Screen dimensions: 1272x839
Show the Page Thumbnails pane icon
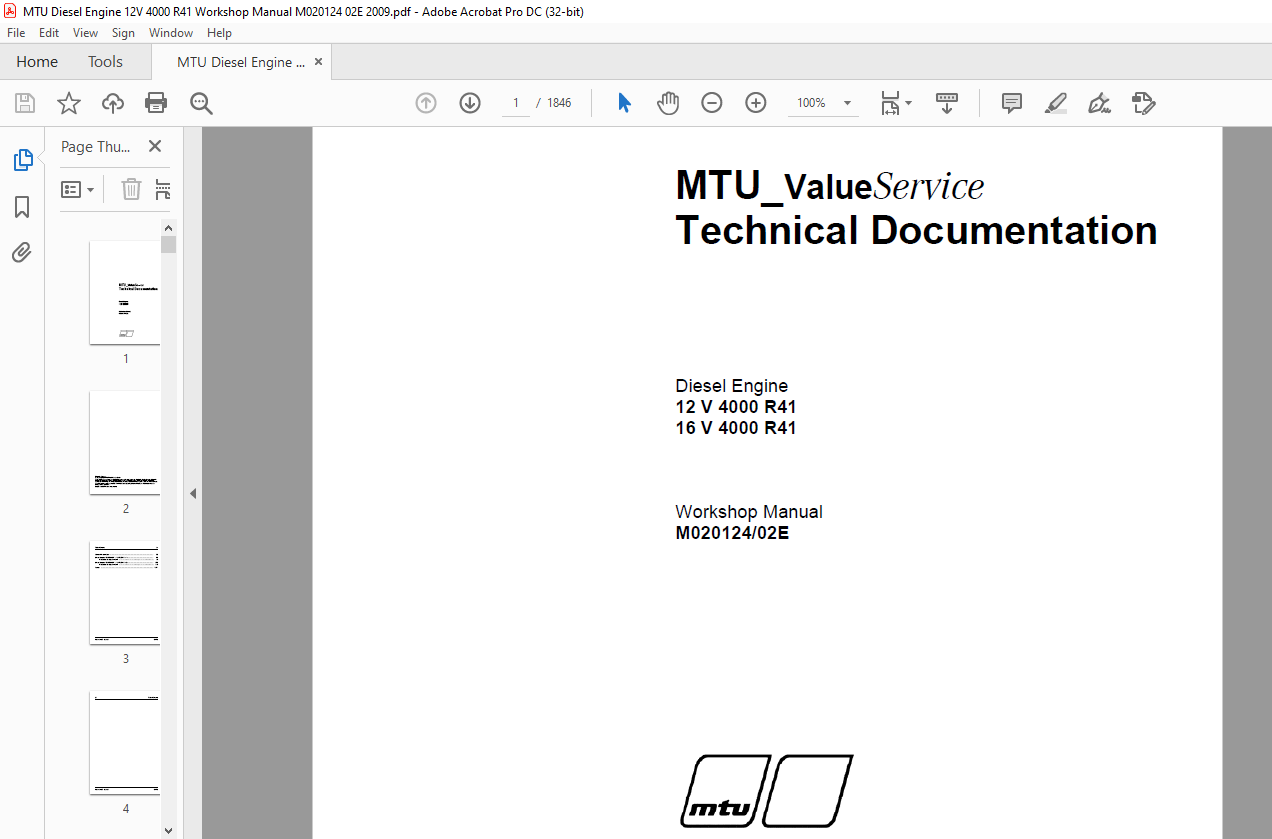pos(22,160)
